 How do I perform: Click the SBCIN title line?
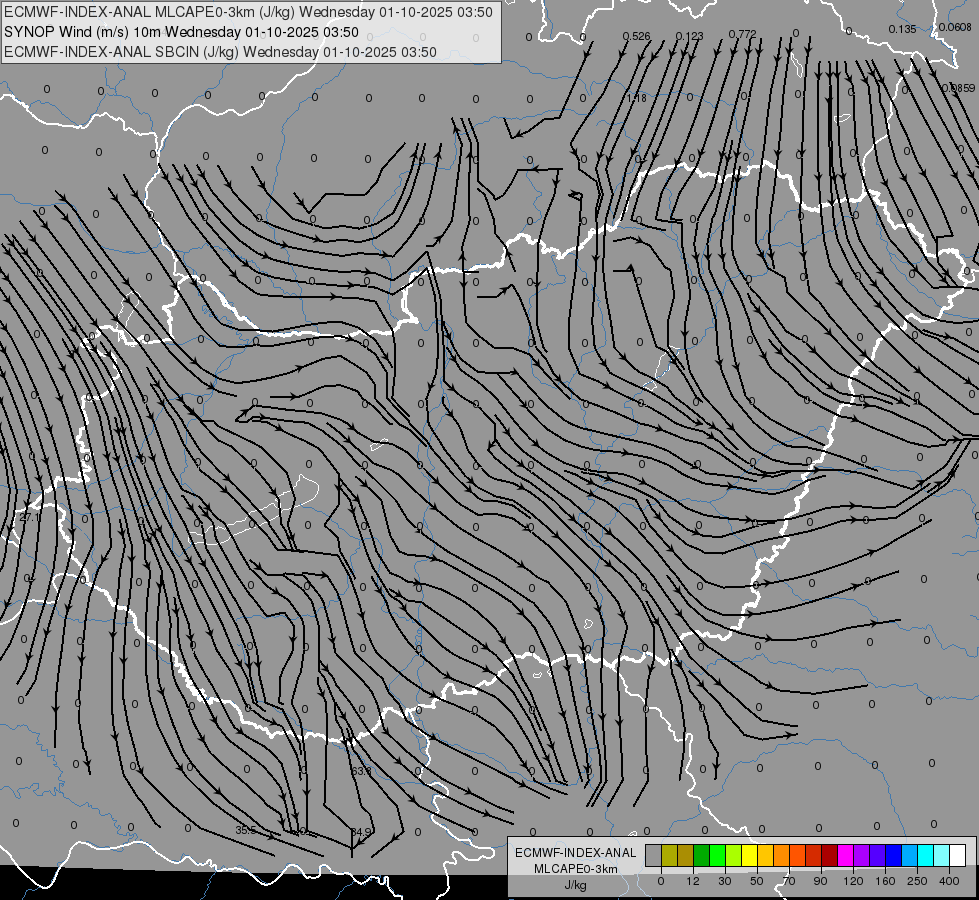click(220, 52)
